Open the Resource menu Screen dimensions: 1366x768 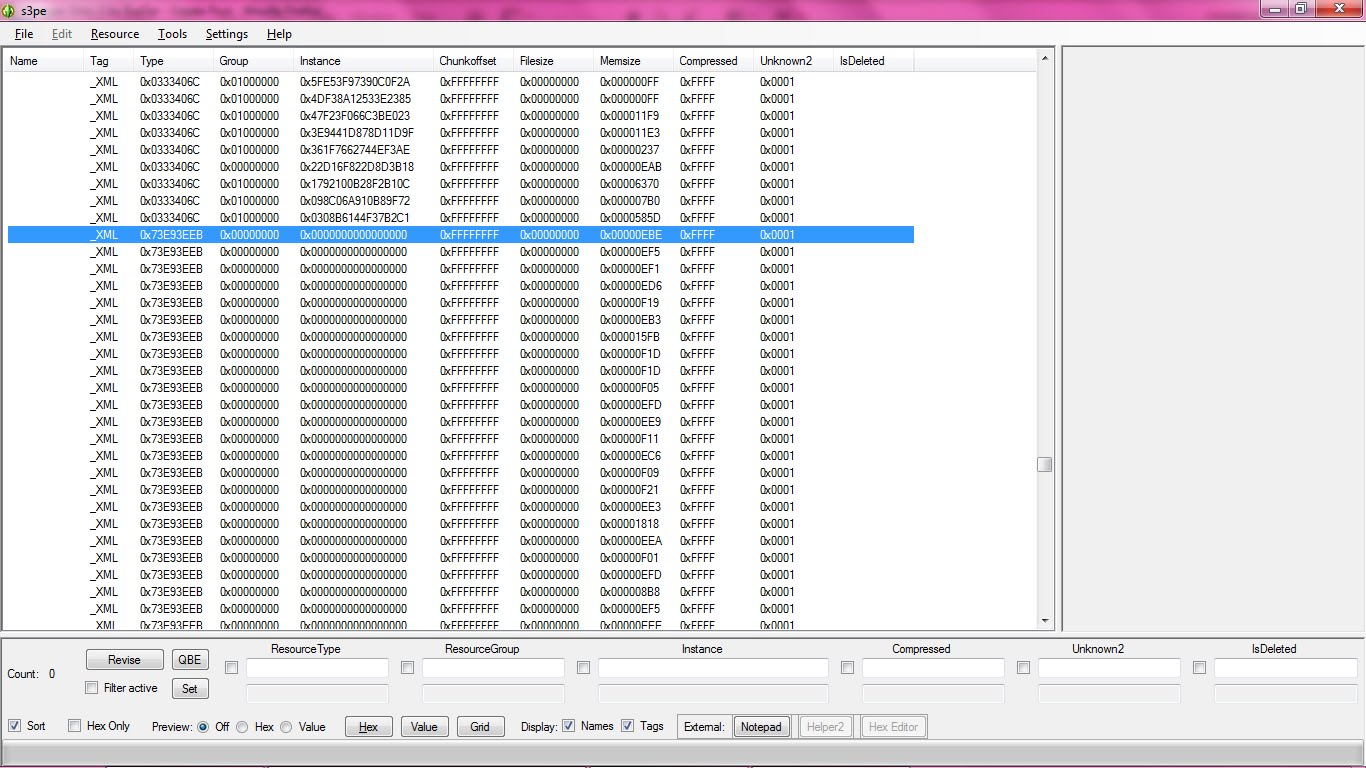click(113, 33)
